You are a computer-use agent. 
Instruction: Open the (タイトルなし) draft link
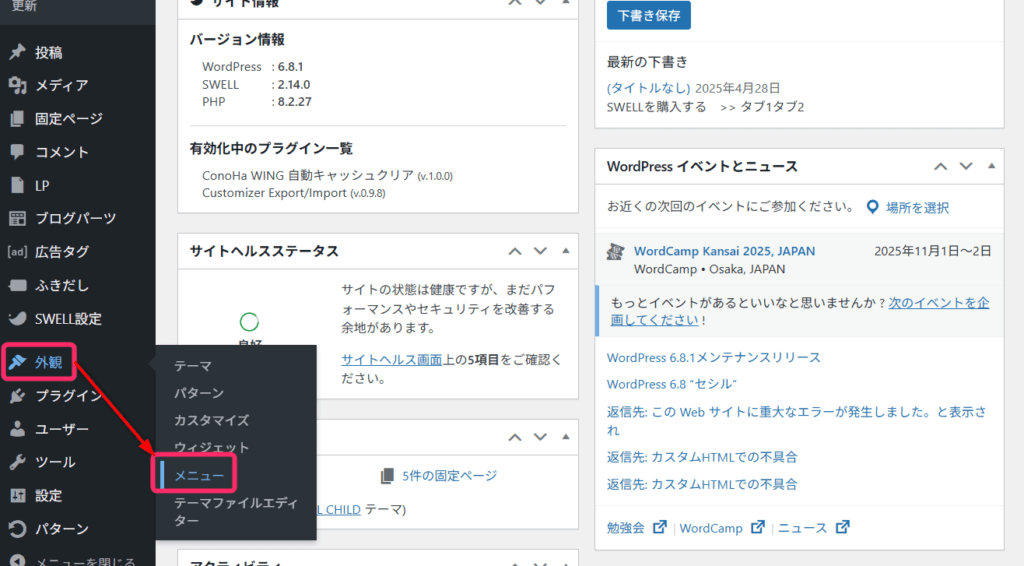[x=648, y=88]
